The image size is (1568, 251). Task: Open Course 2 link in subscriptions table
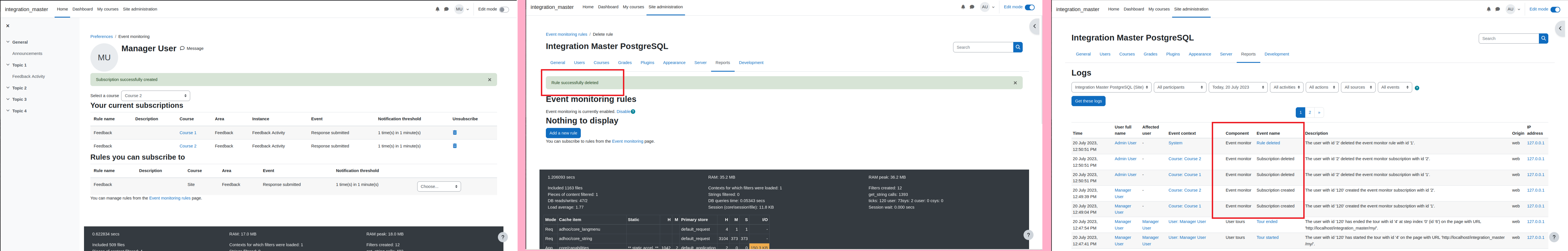(188, 146)
